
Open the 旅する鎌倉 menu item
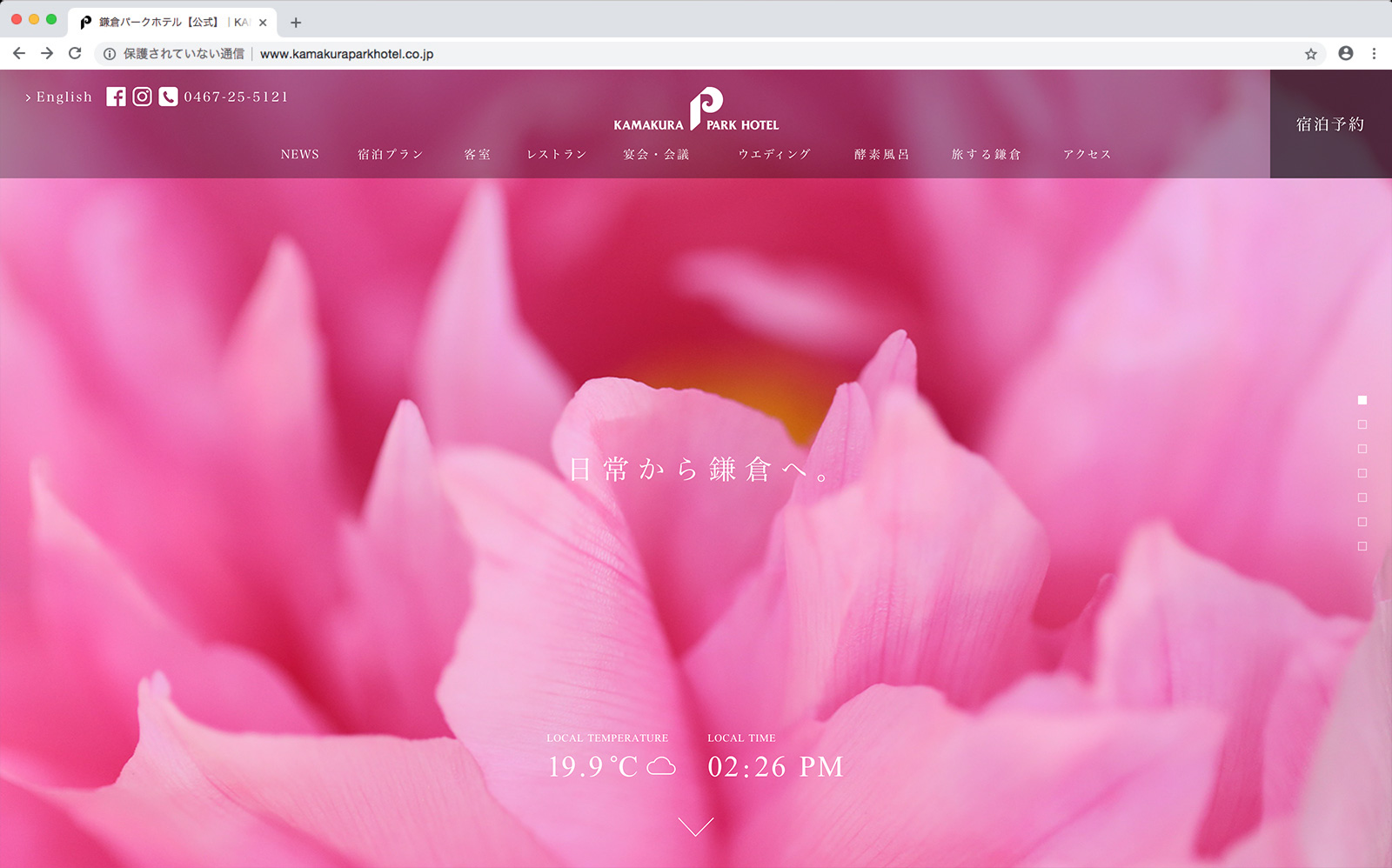click(987, 154)
